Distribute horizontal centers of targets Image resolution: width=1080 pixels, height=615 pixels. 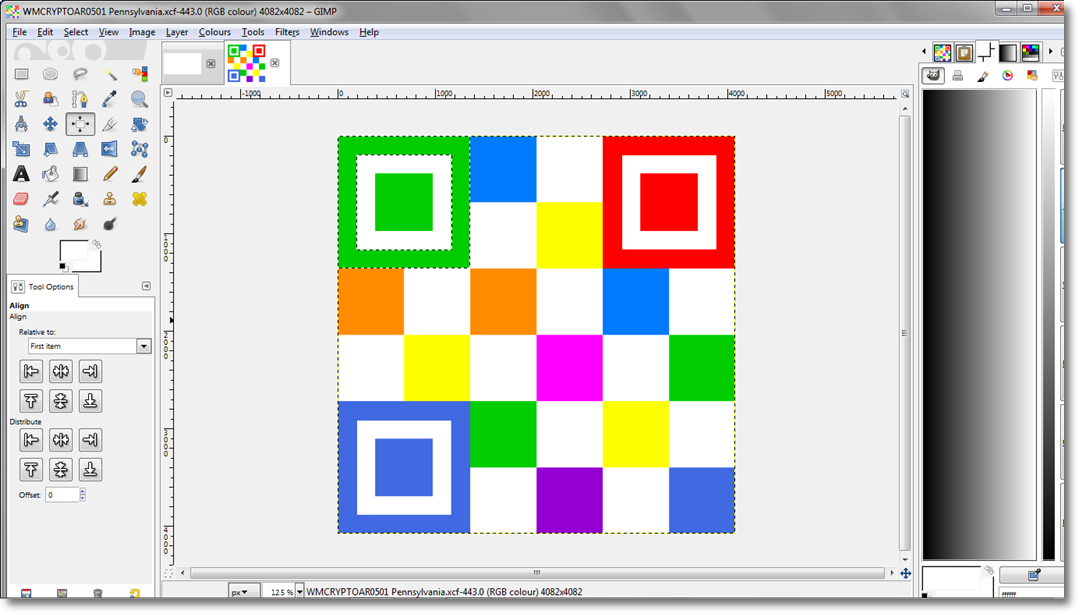(x=61, y=440)
